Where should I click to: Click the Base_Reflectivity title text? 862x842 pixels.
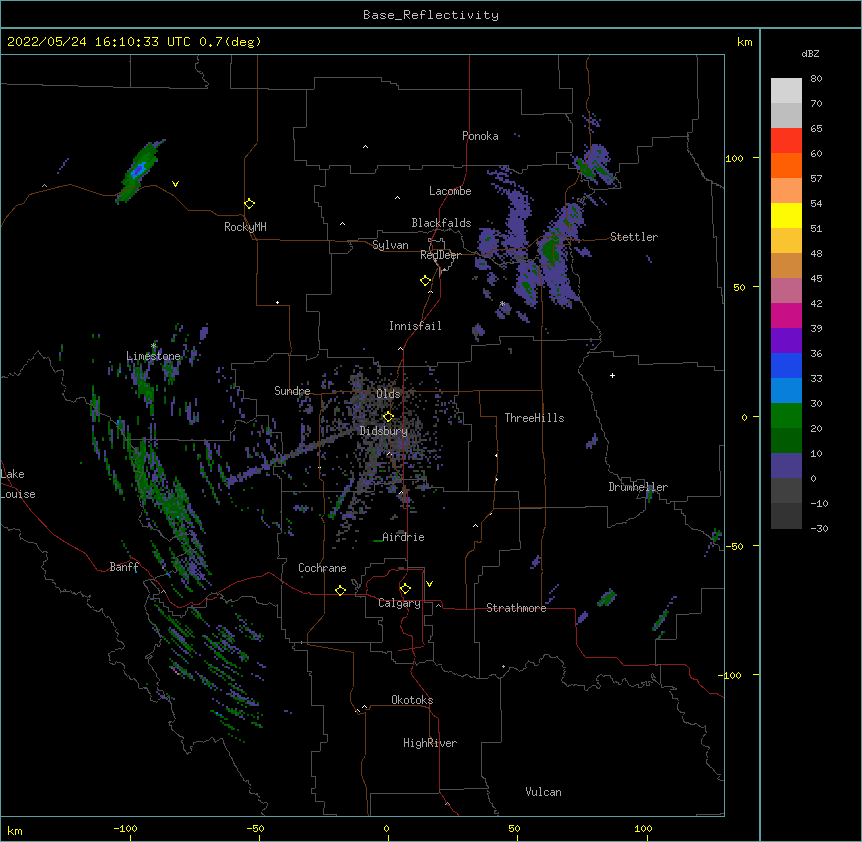pos(431,15)
